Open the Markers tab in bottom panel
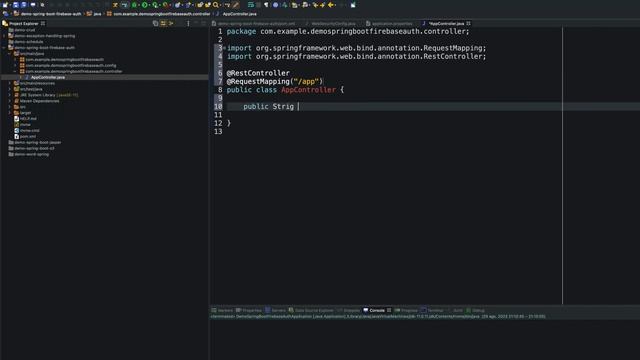 (222, 311)
